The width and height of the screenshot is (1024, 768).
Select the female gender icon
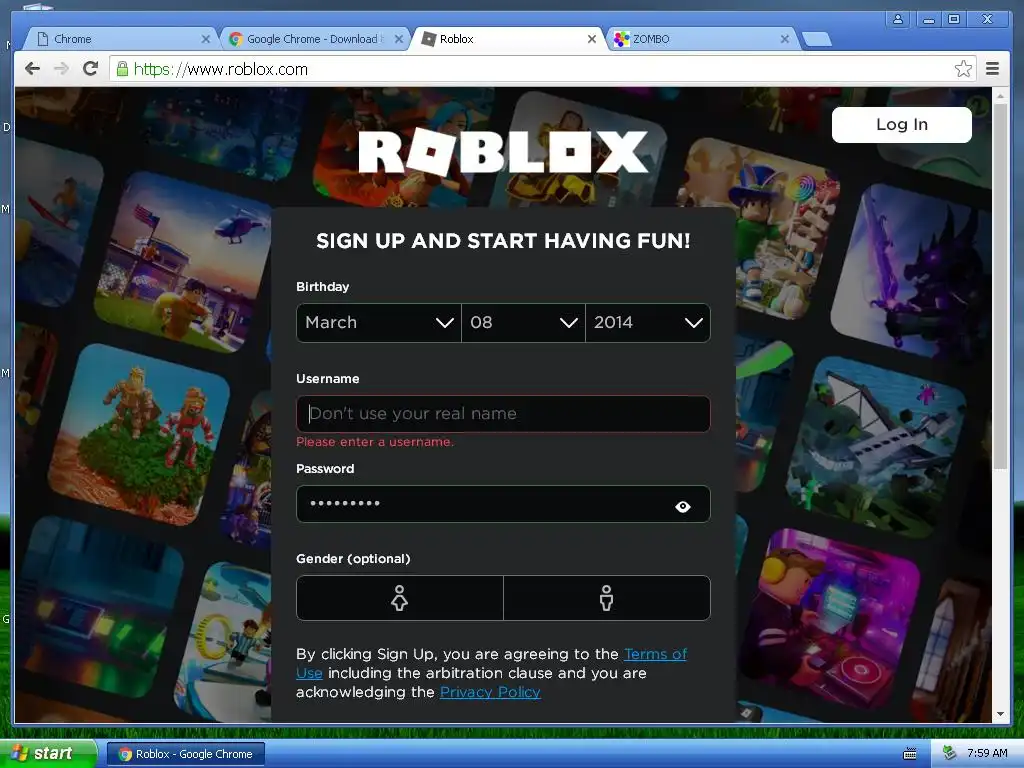click(x=400, y=598)
